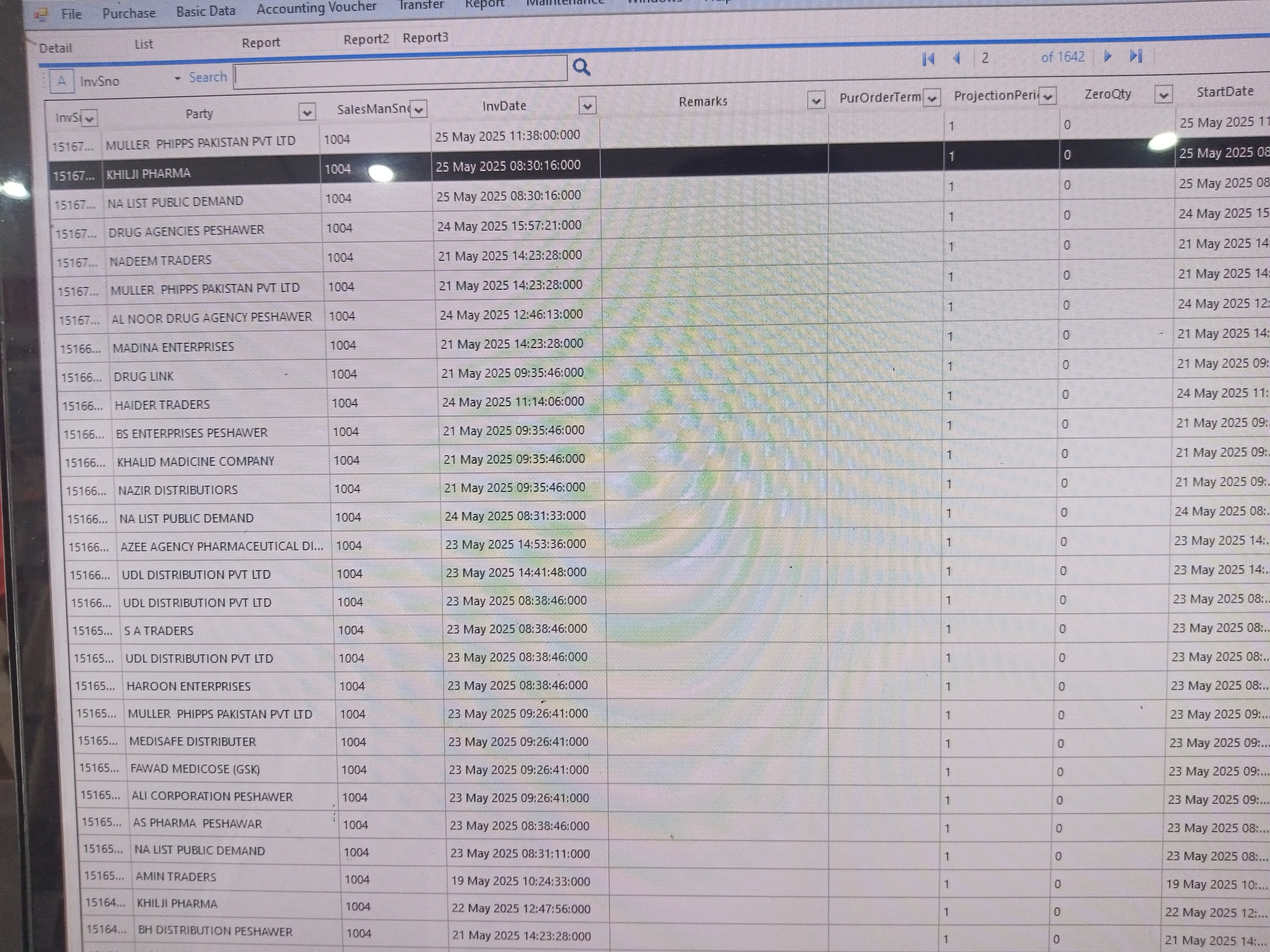Toggle the 'A' button beside InvSno
Image resolution: width=1270 pixels, height=952 pixels.
click(61, 81)
